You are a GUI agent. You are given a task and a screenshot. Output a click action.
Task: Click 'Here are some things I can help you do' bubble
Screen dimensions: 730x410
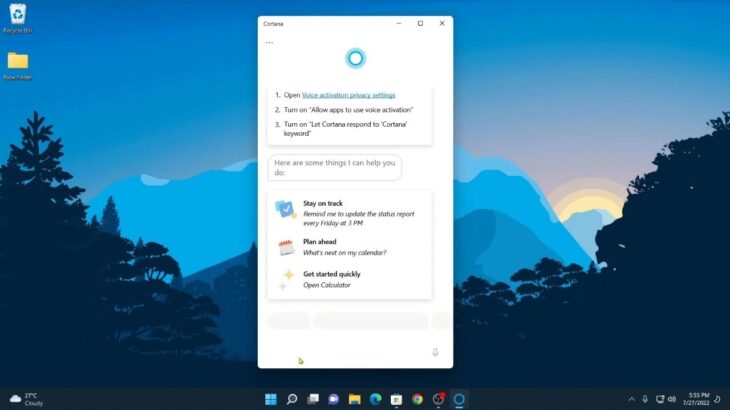click(x=335, y=168)
